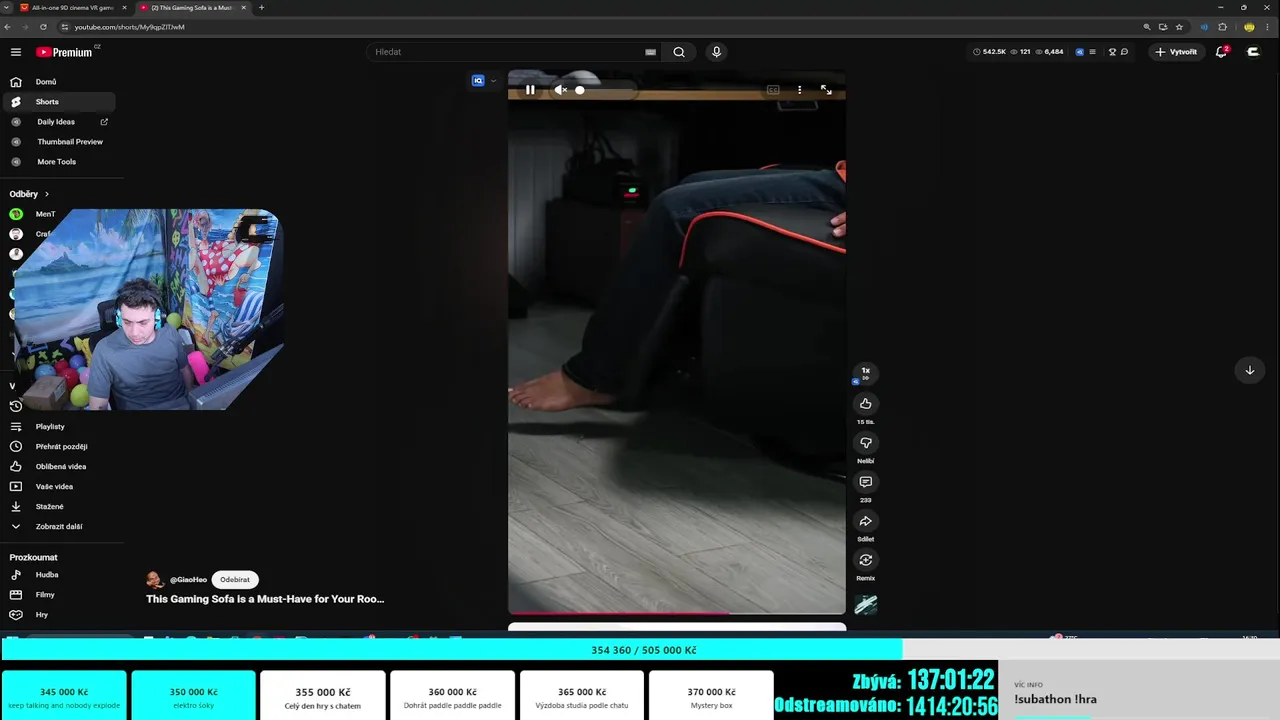Open Vaše videa in sidebar
The width and height of the screenshot is (1280, 720).
pyautogui.click(x=60, y=487)
